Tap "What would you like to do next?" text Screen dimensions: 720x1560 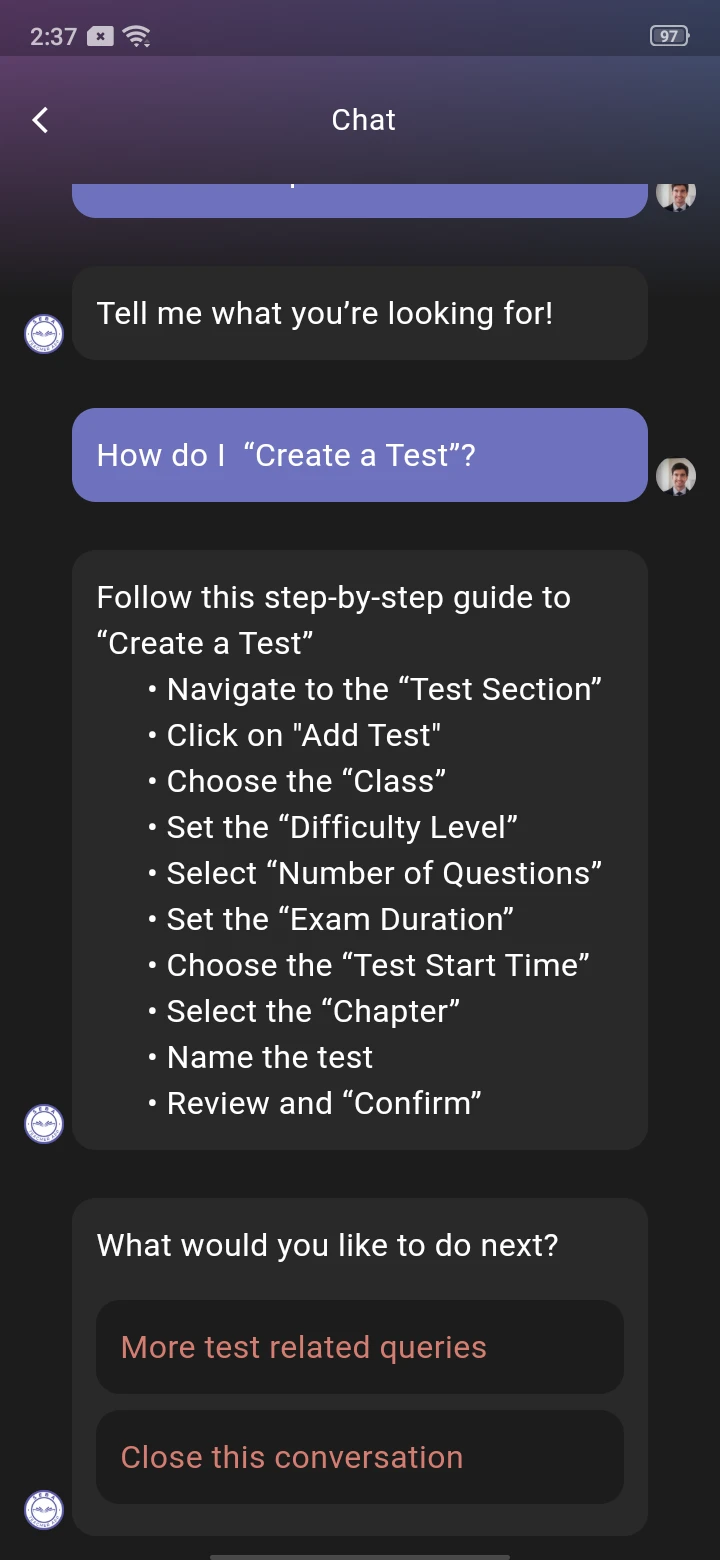click(x=327, y=1245)
